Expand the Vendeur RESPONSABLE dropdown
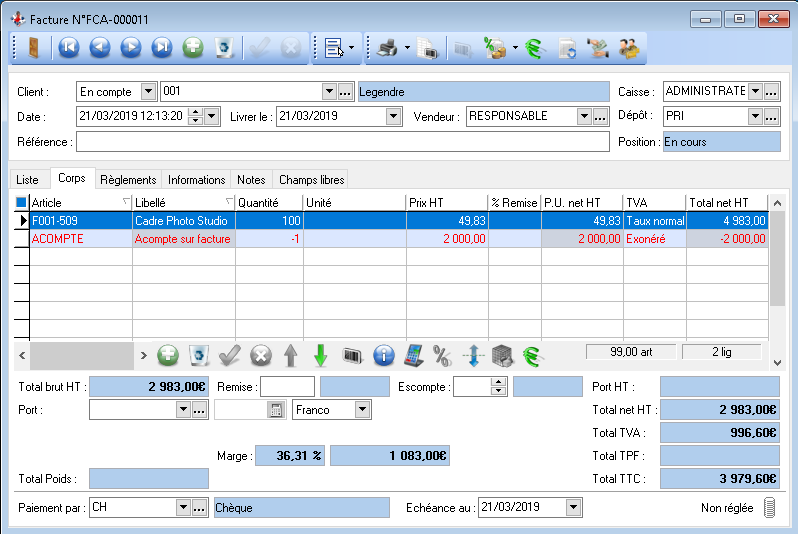 pos(584,116)
